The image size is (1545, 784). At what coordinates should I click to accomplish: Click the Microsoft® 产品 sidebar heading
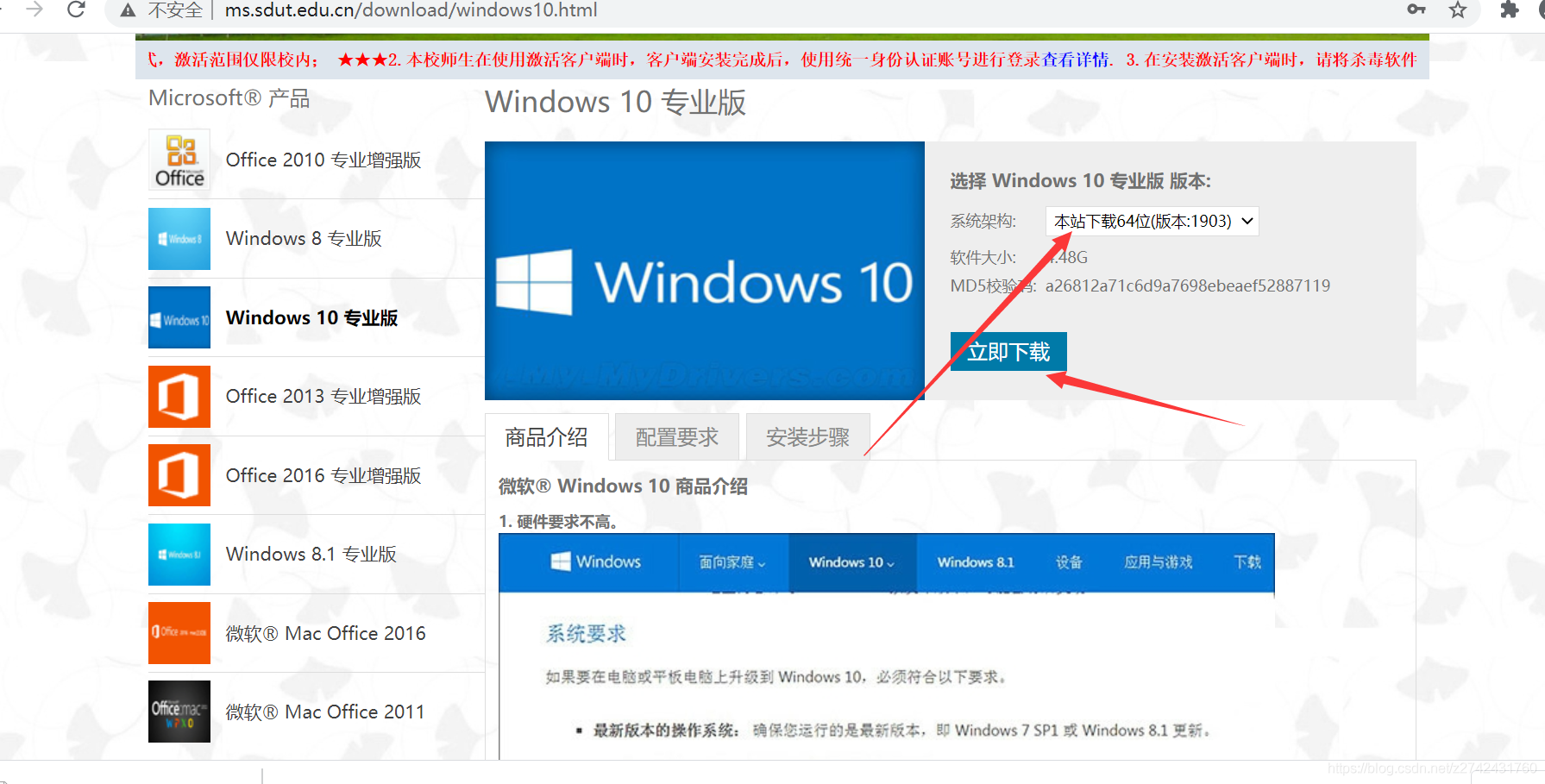tap(229, 98)
